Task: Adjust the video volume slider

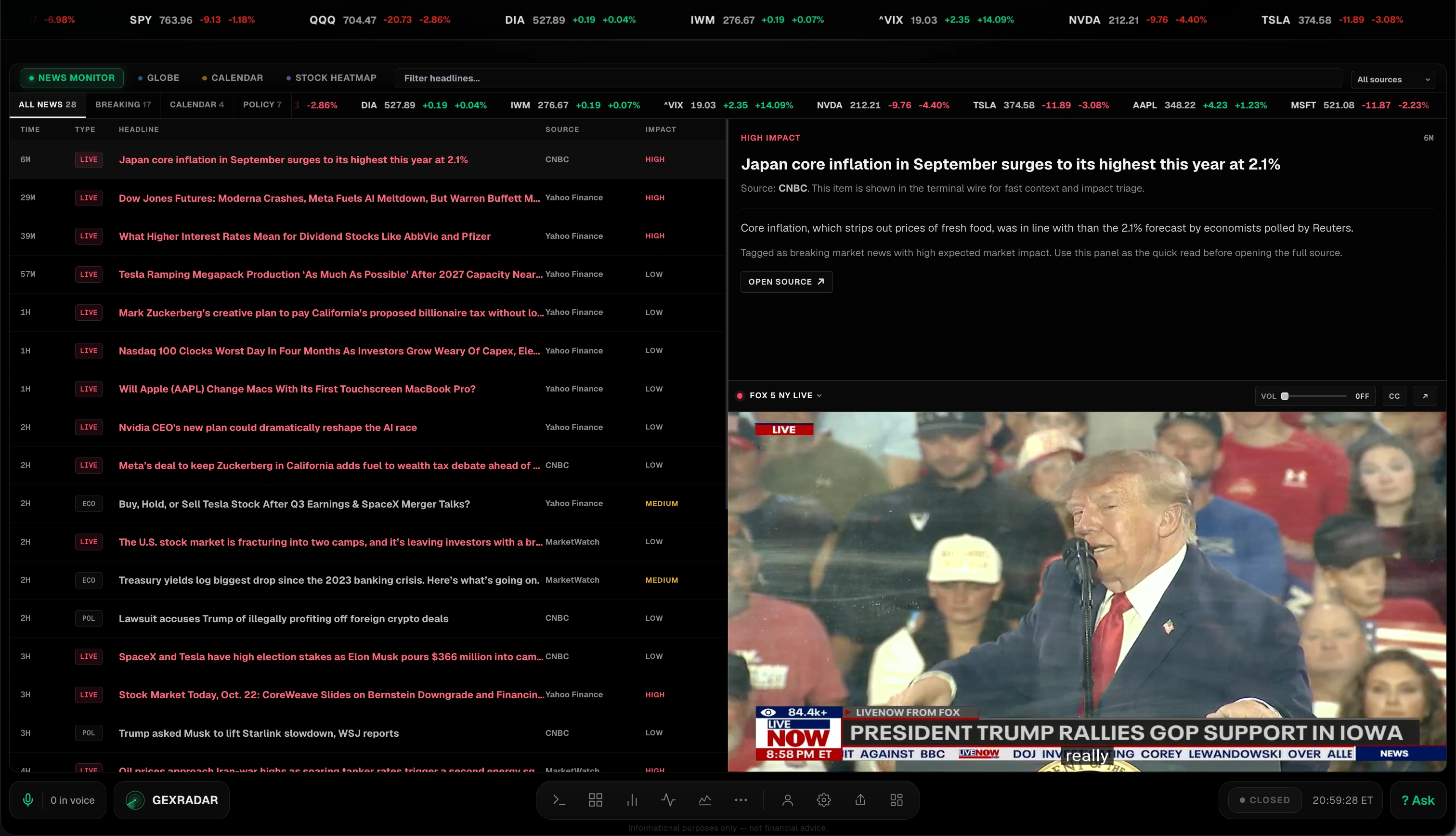Action: tap(1314, 396)
